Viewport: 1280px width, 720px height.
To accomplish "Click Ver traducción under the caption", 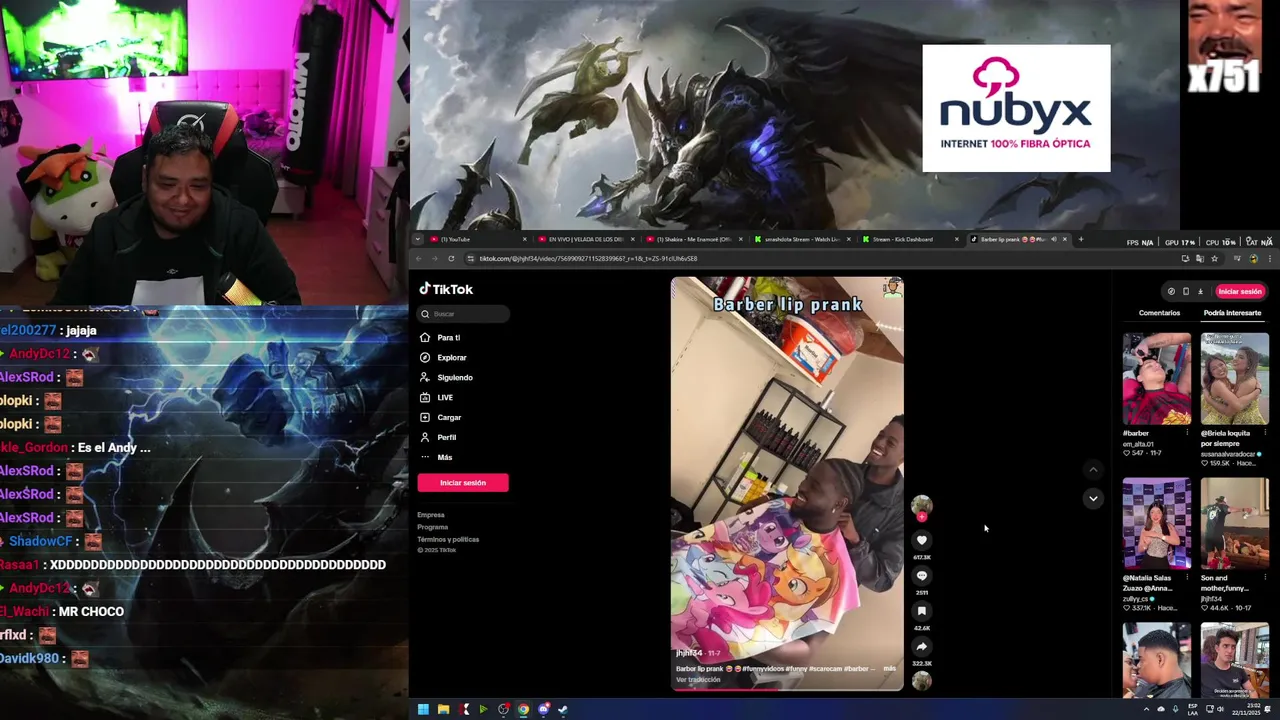I will pyautogui.click(x=698, y=680).
